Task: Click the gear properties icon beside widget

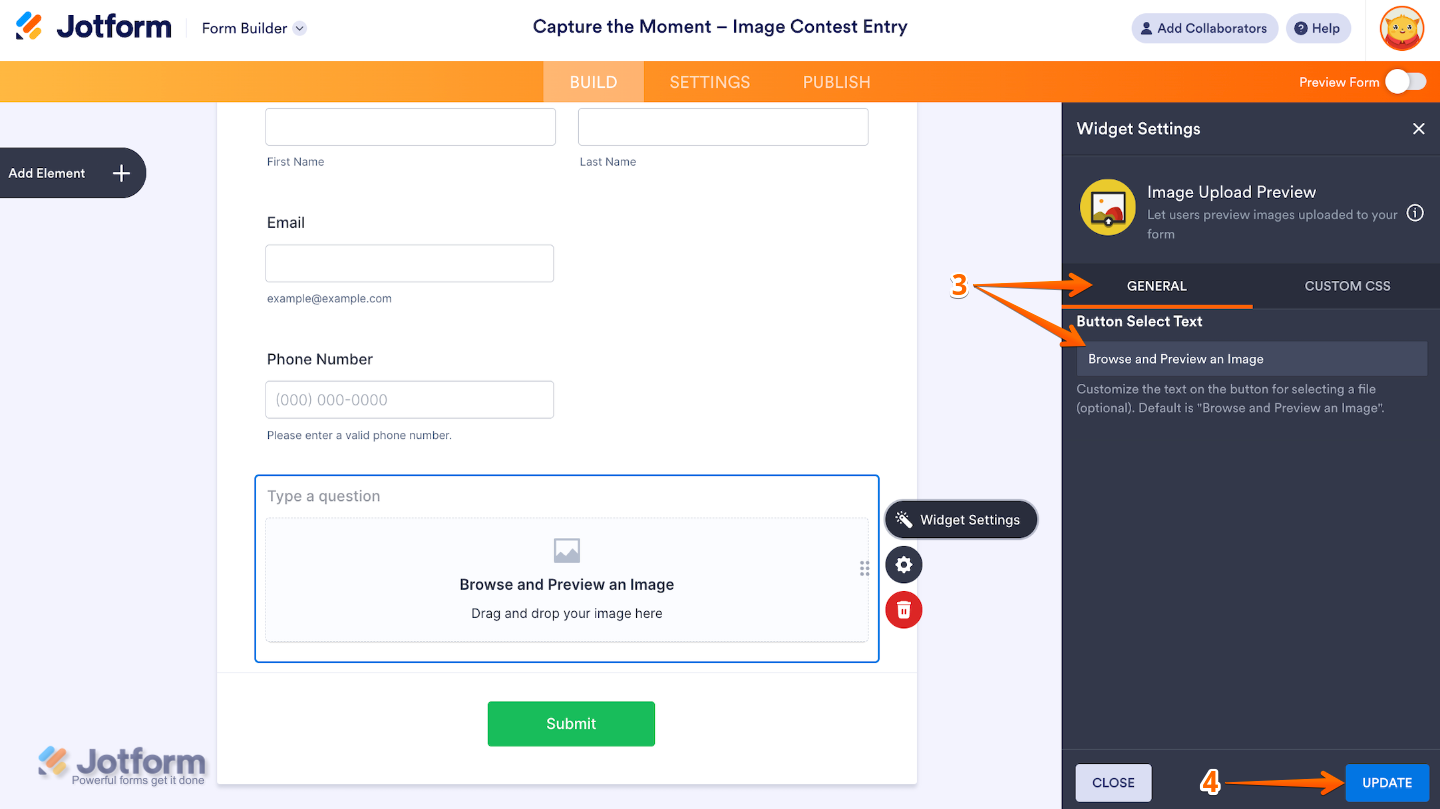Action: tap(904, 565)
